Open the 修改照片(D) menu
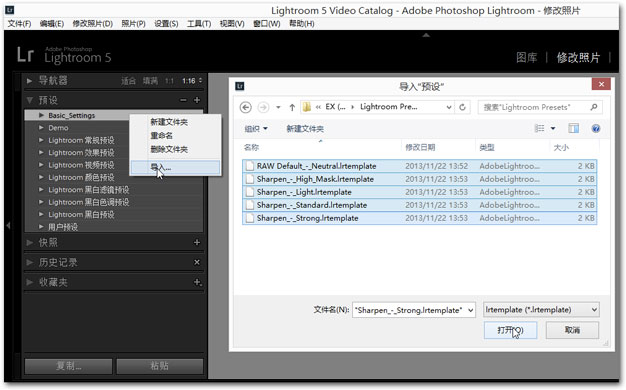 coord(93,24)
